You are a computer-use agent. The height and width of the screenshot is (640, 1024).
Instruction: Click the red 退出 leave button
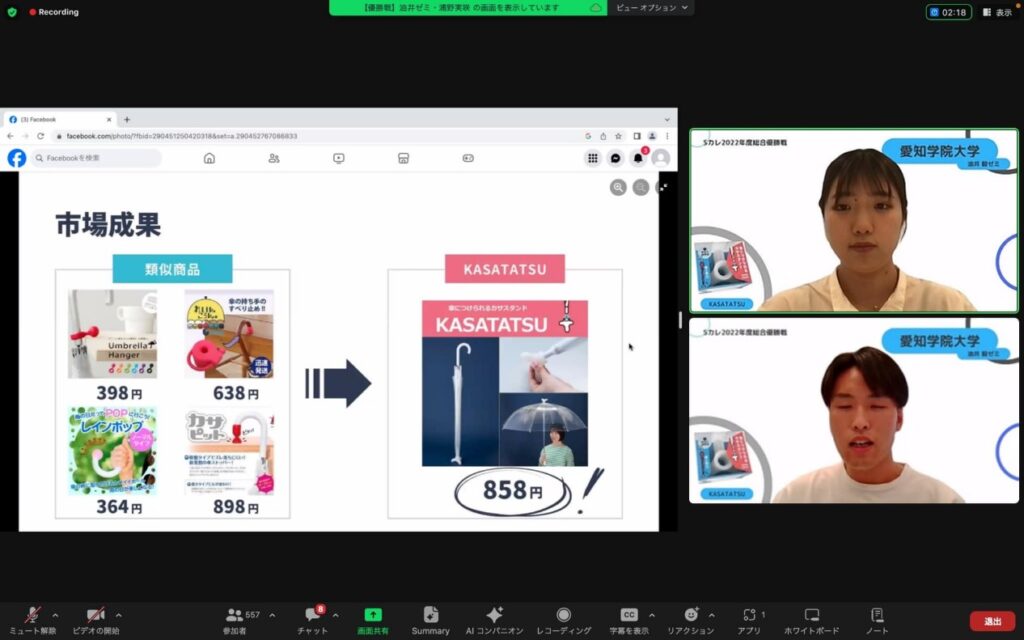[993, 621]
